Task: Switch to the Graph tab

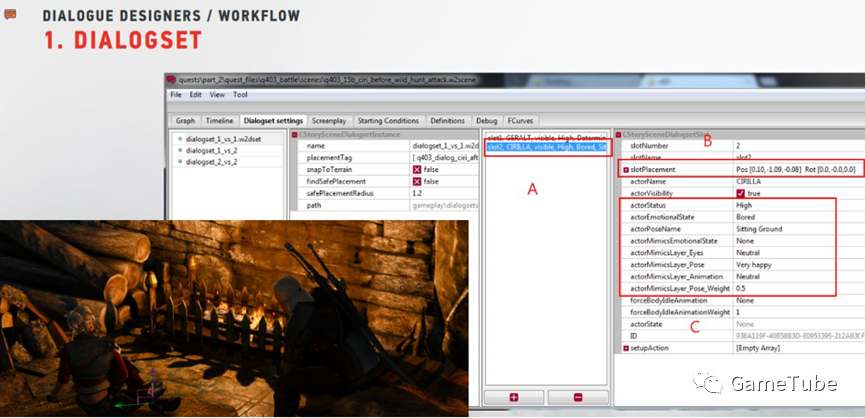Action: pos(185,121)
